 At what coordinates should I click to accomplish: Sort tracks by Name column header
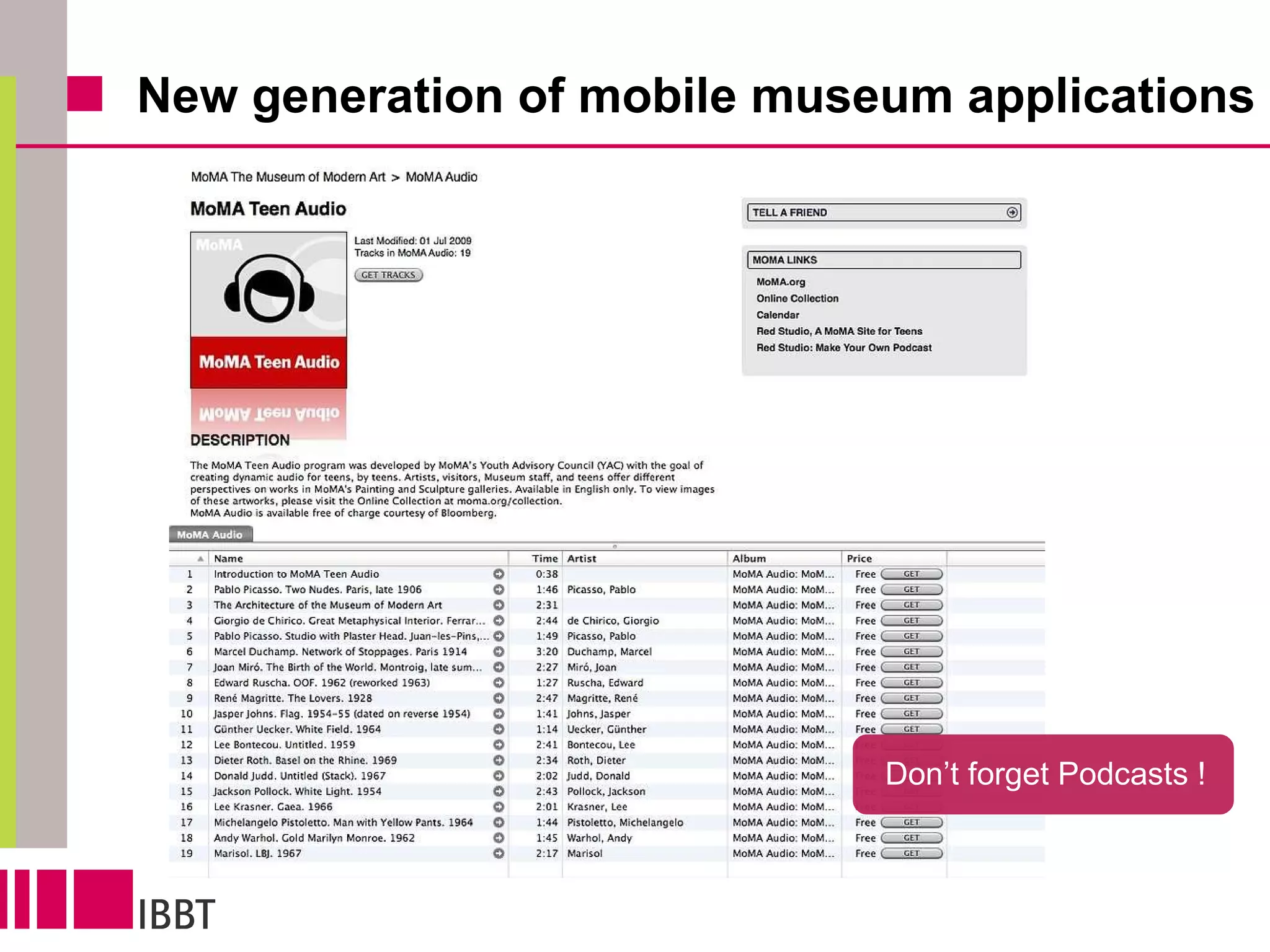point(358,558)
